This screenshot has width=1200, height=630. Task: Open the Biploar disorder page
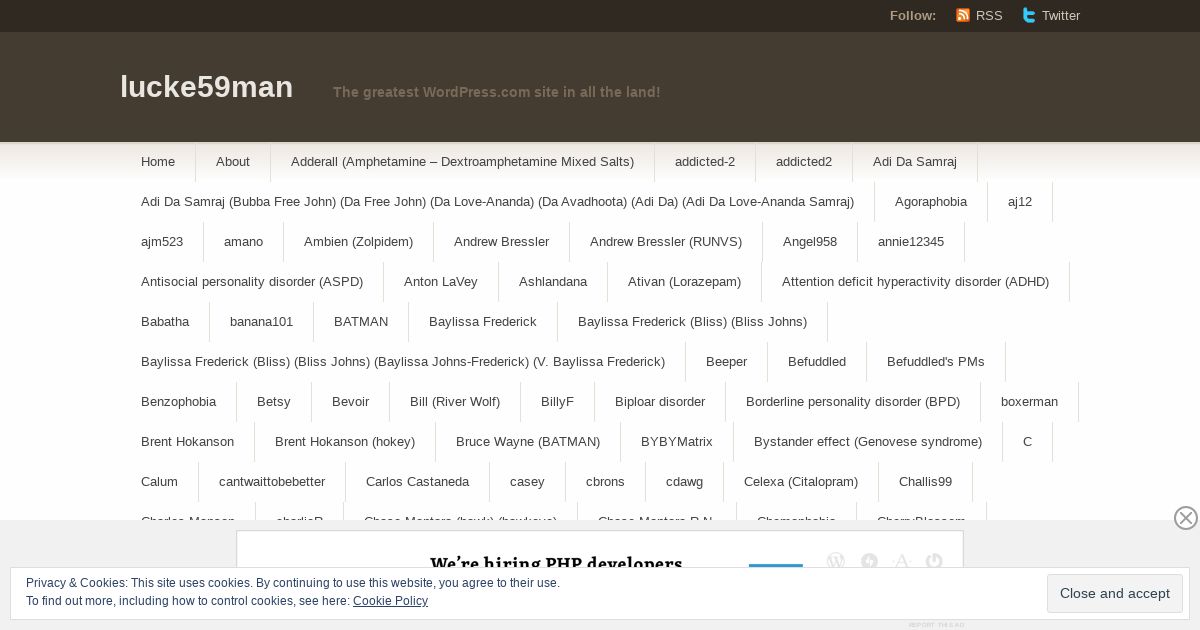660,401
